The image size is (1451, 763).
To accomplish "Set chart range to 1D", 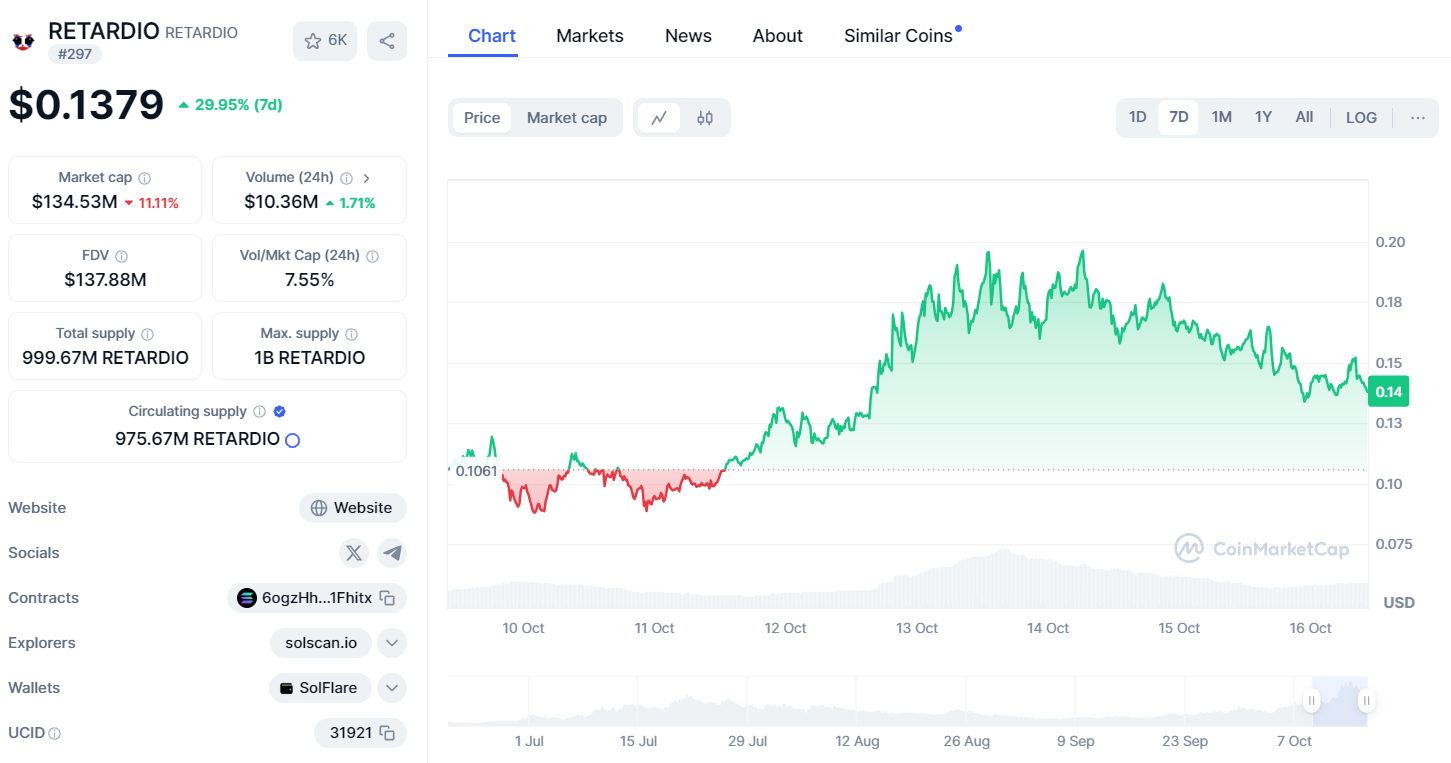I will pyautogui.click(x=1138, y=117).
